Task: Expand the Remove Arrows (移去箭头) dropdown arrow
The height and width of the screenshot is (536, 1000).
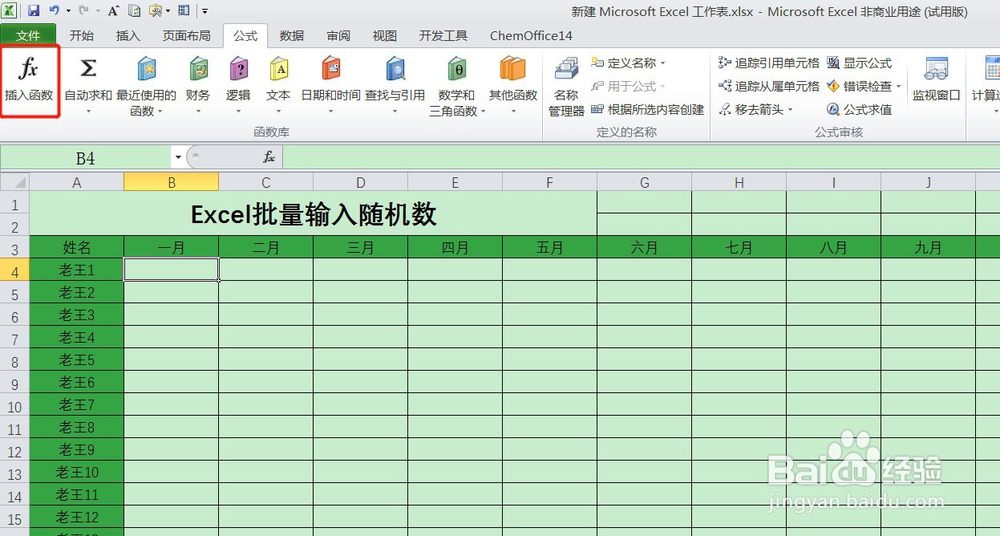Action: (790, 109)
